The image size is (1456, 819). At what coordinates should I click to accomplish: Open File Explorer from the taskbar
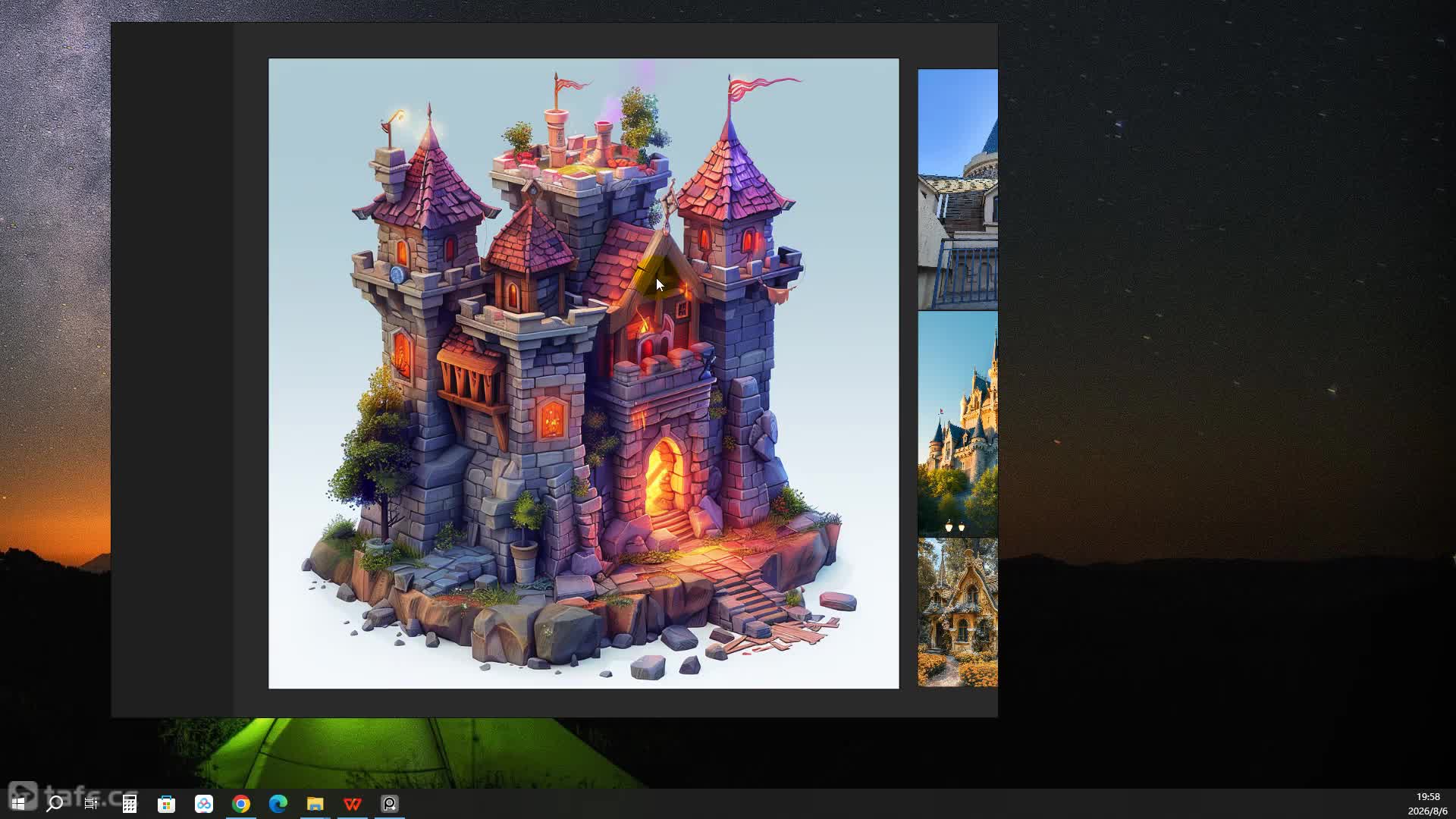tap(315, 803)
